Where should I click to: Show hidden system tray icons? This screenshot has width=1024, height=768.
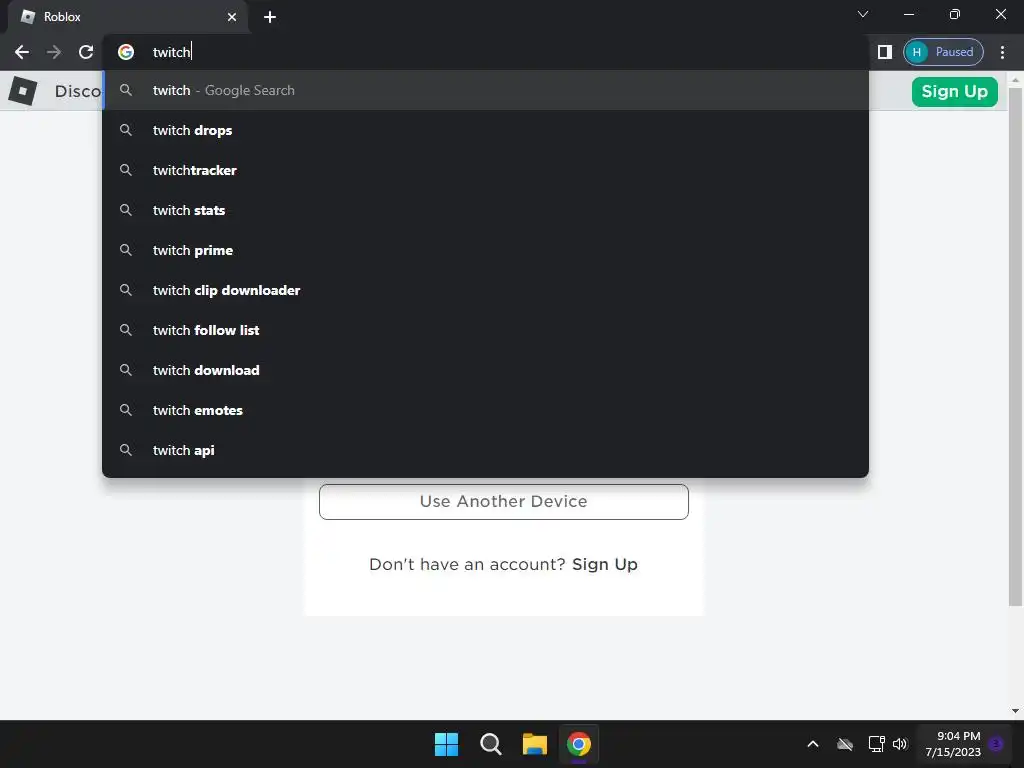point(813,744)
